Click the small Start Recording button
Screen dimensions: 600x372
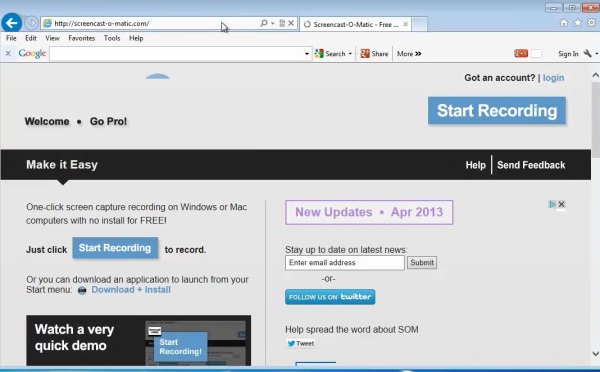click(x=115, y=248)
